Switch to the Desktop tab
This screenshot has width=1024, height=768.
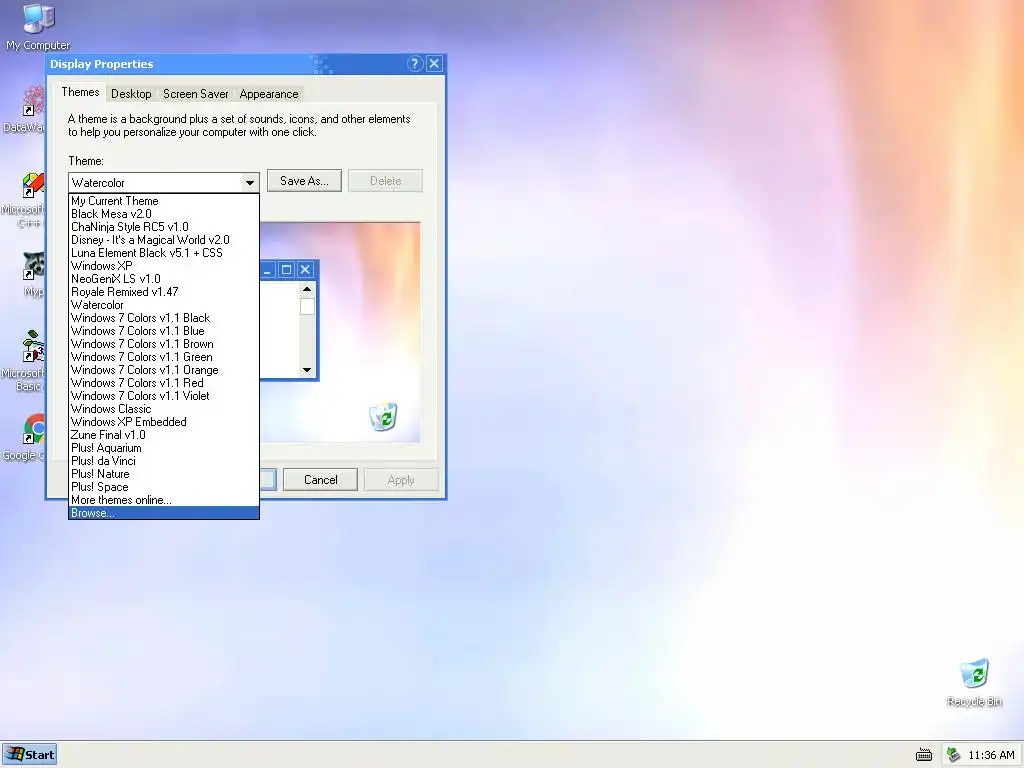pyautogui.click(x=131, y=94)
